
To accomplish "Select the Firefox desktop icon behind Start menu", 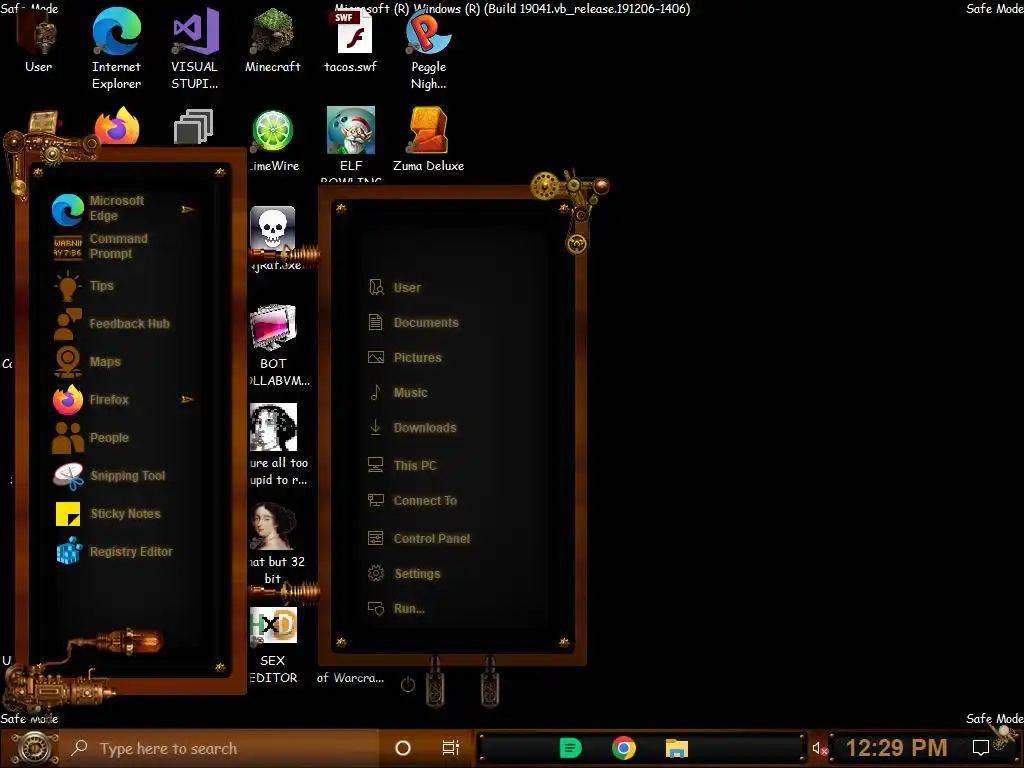I will 117,127.
